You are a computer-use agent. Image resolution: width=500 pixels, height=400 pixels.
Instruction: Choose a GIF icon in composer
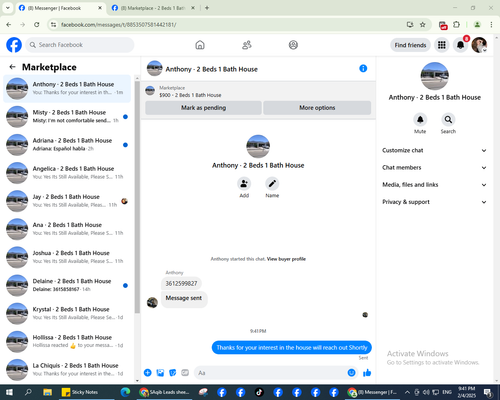pyautogui.click(x=185, y=373)
